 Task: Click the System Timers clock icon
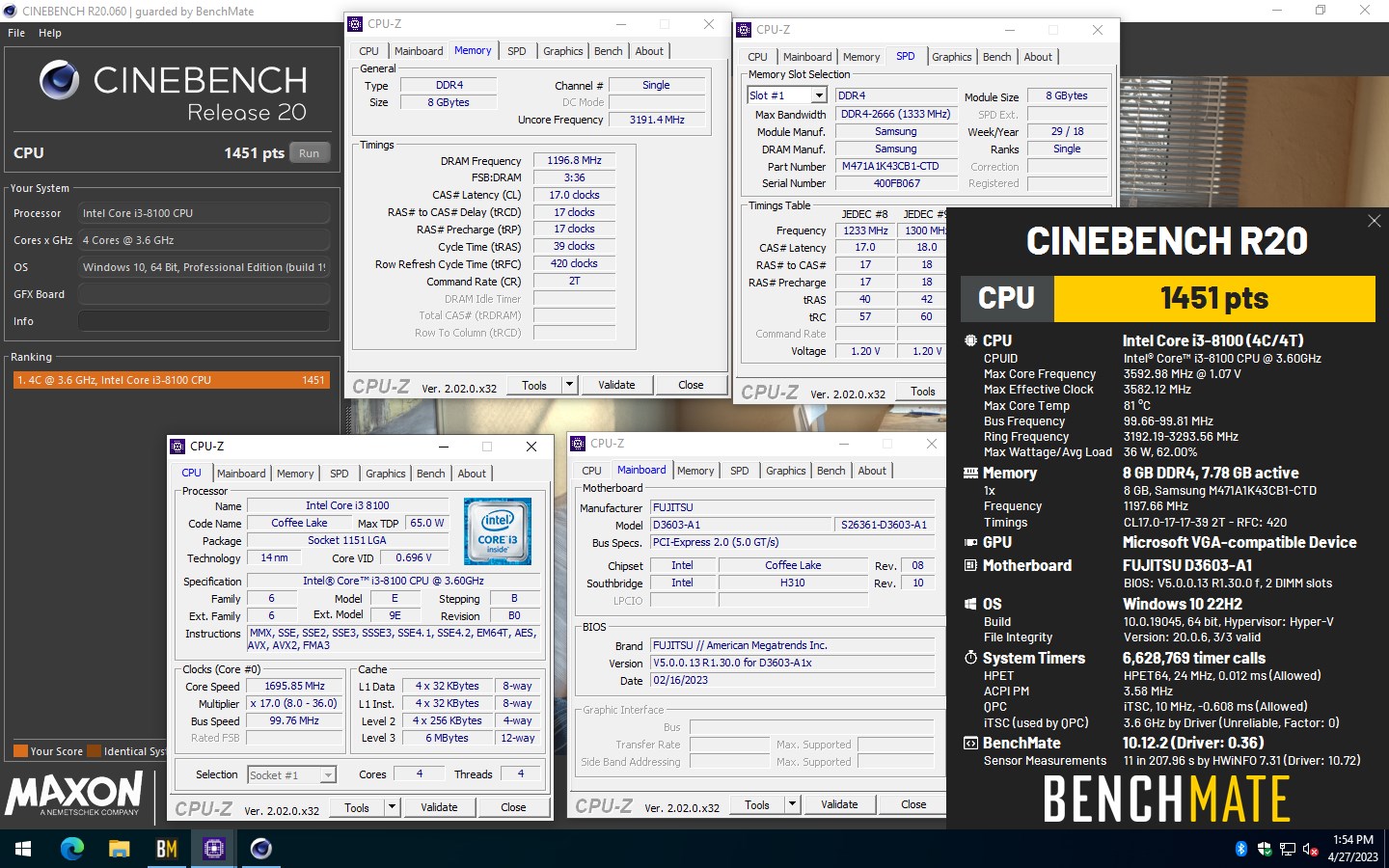click(970, 658)
